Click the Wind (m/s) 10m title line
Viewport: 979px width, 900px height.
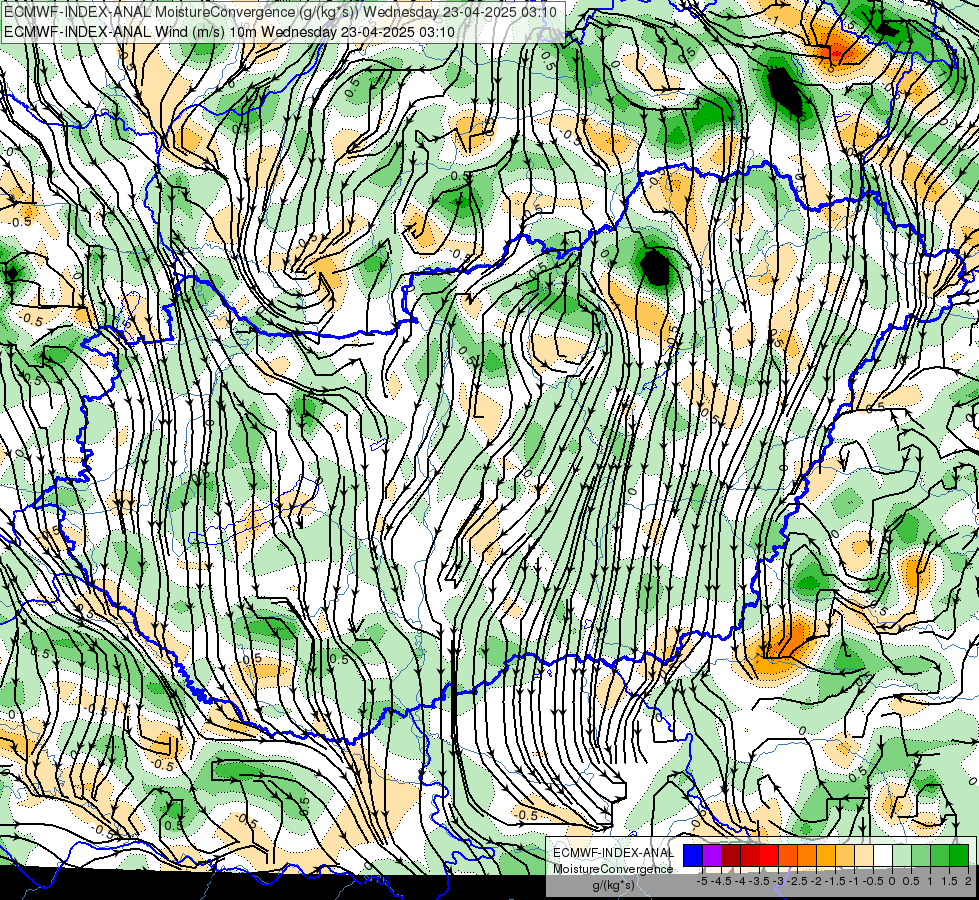[x=229, y=32]
